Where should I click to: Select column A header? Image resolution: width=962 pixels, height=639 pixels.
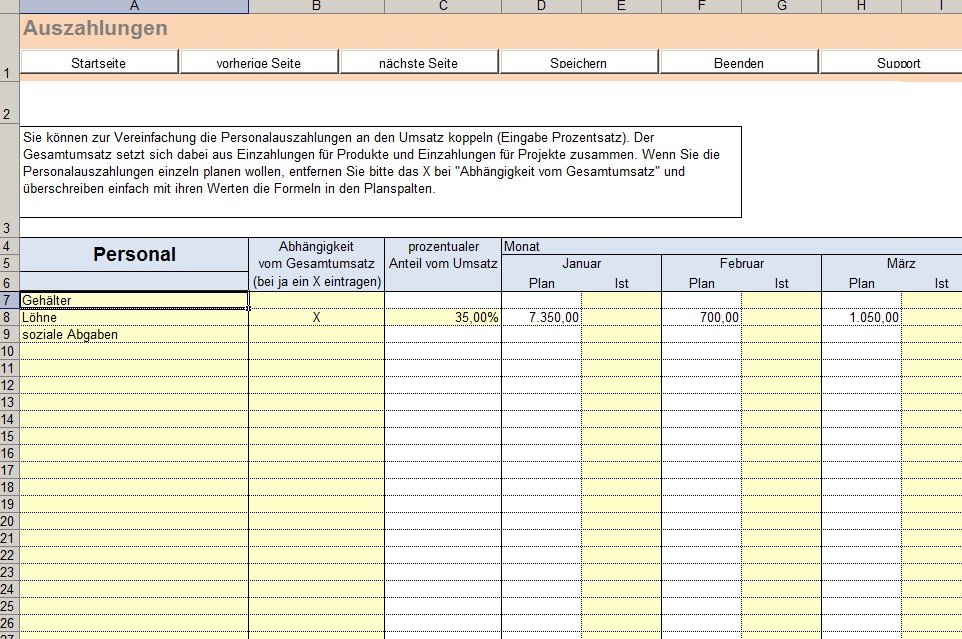pyautogui.click(x=134, y=7)
